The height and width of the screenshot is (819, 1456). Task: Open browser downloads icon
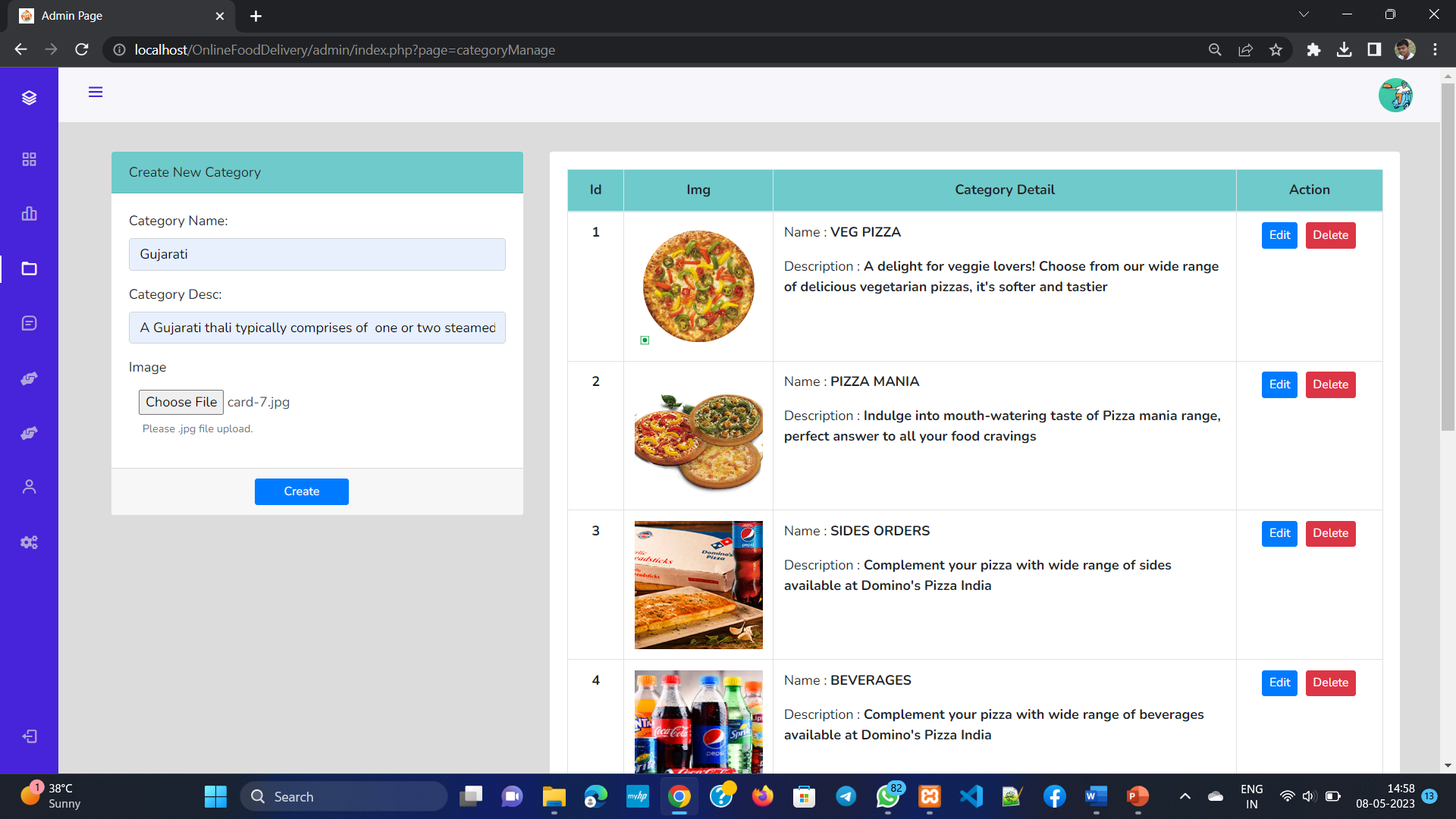(1344, 49)
